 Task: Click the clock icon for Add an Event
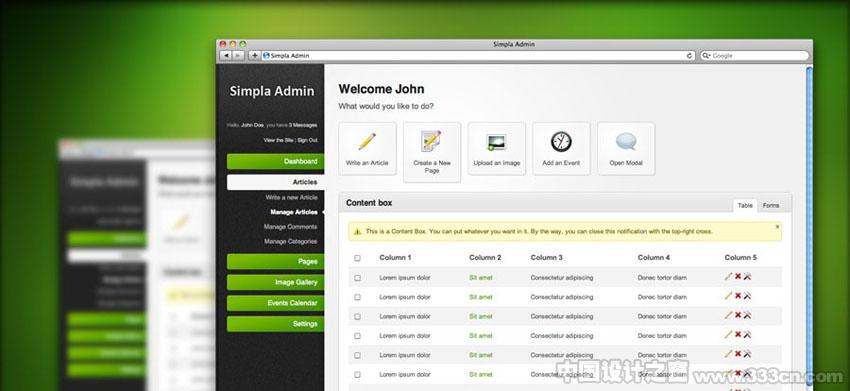point(561,142)
